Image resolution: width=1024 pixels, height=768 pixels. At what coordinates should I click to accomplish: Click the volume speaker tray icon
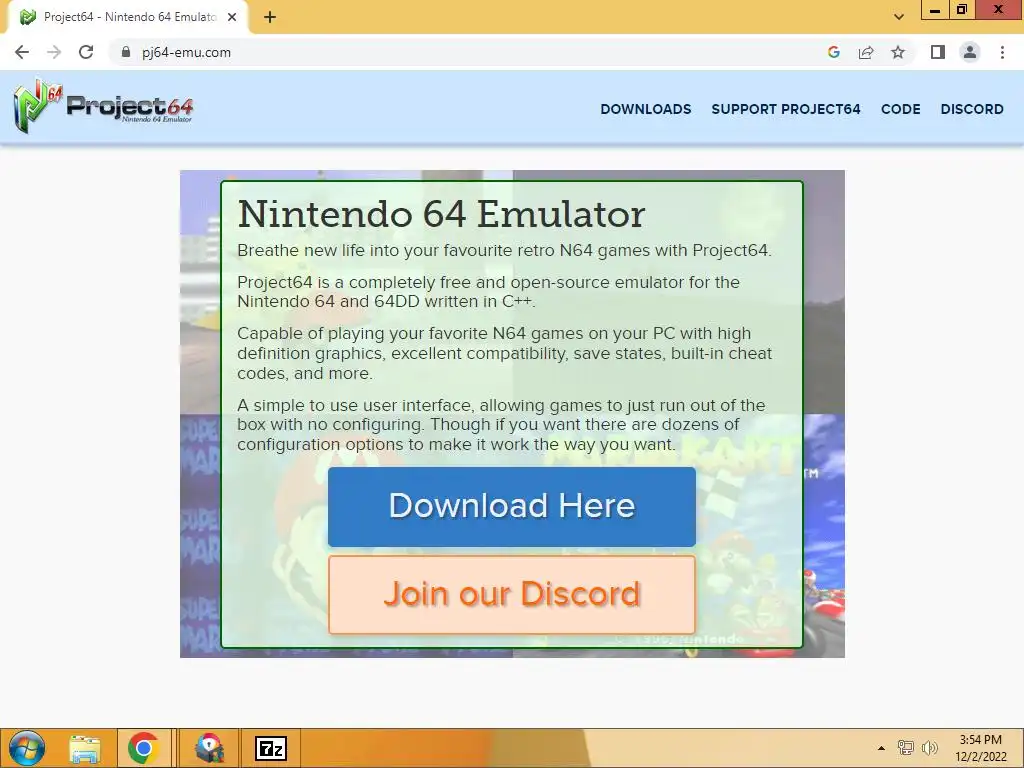[930, 748]
